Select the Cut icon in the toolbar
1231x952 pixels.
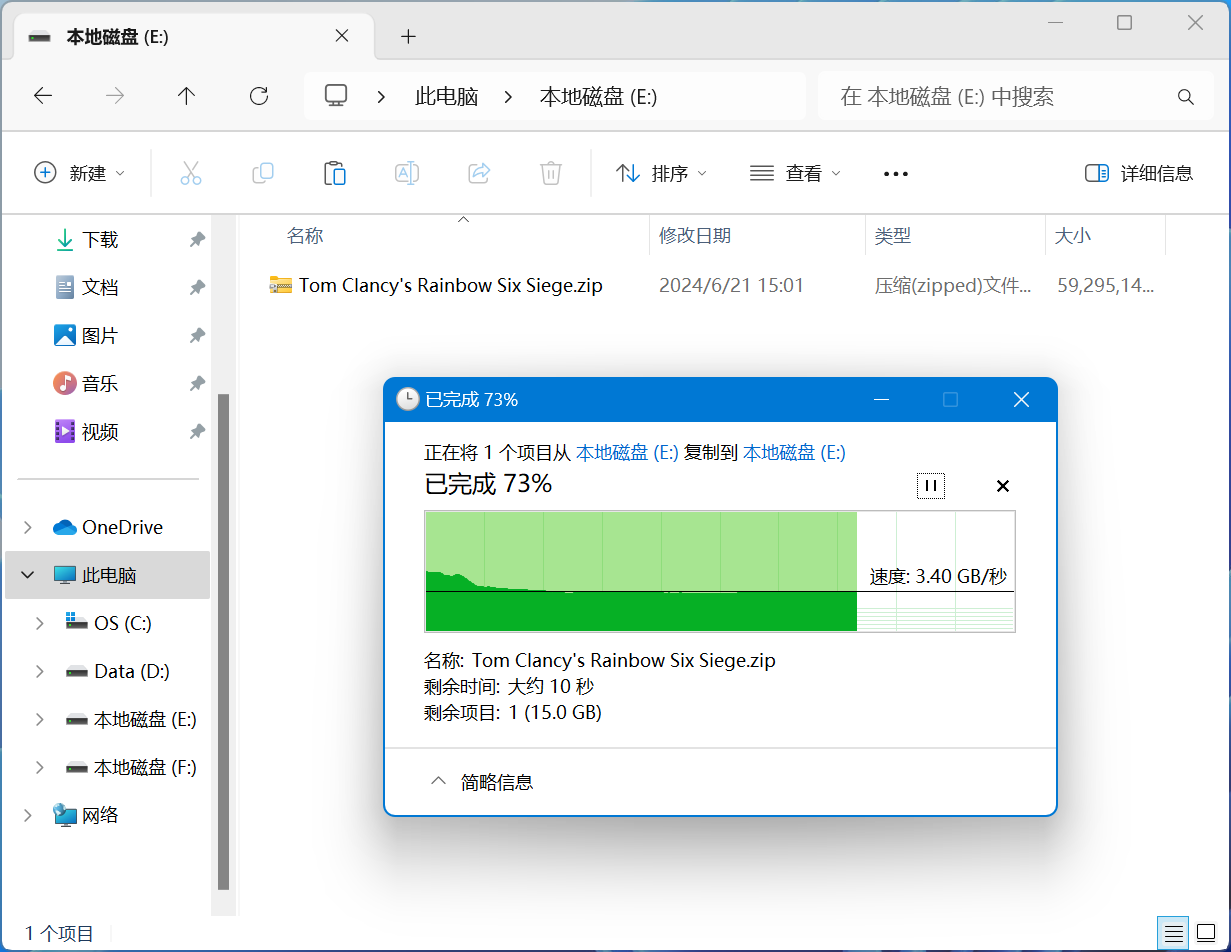coord(191,172)
